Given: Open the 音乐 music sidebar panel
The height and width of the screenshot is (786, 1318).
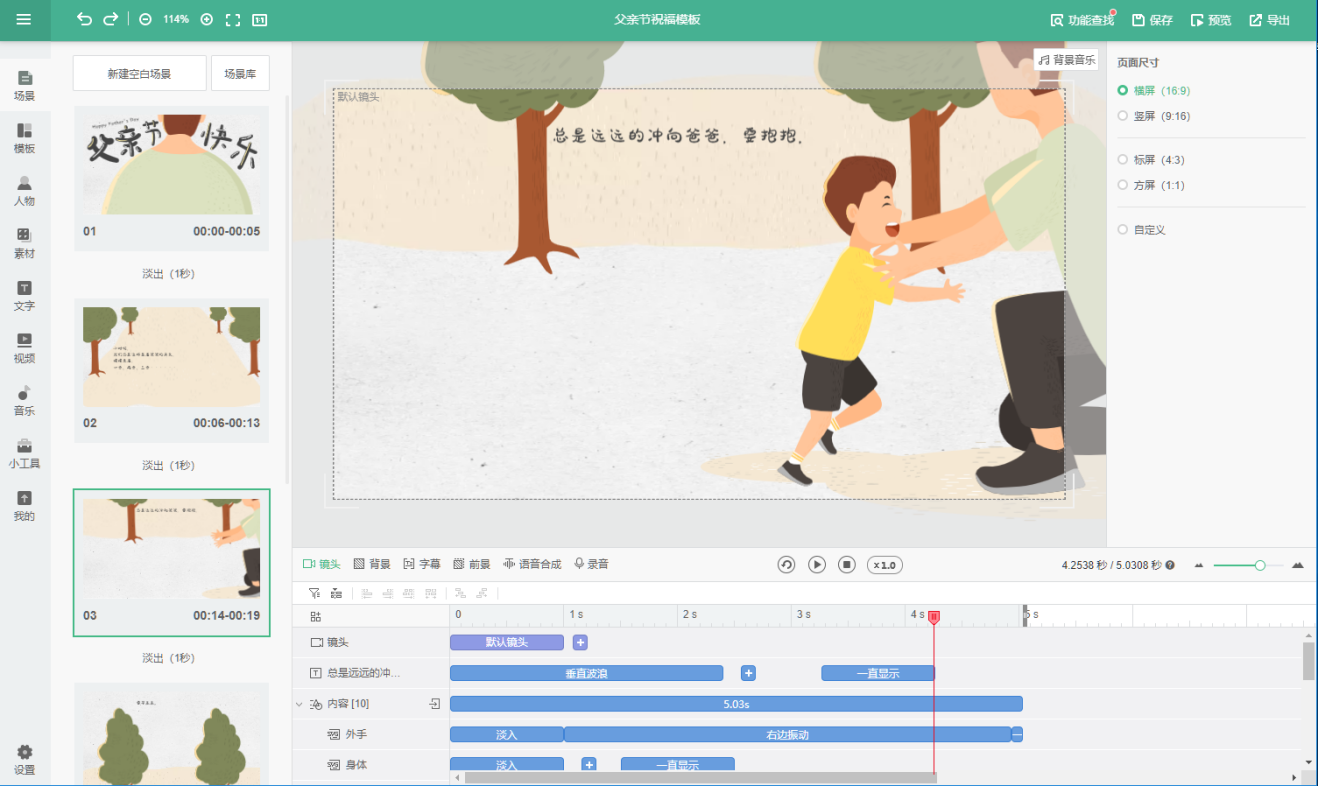Looking at the screenshot, I should (25, 401).
